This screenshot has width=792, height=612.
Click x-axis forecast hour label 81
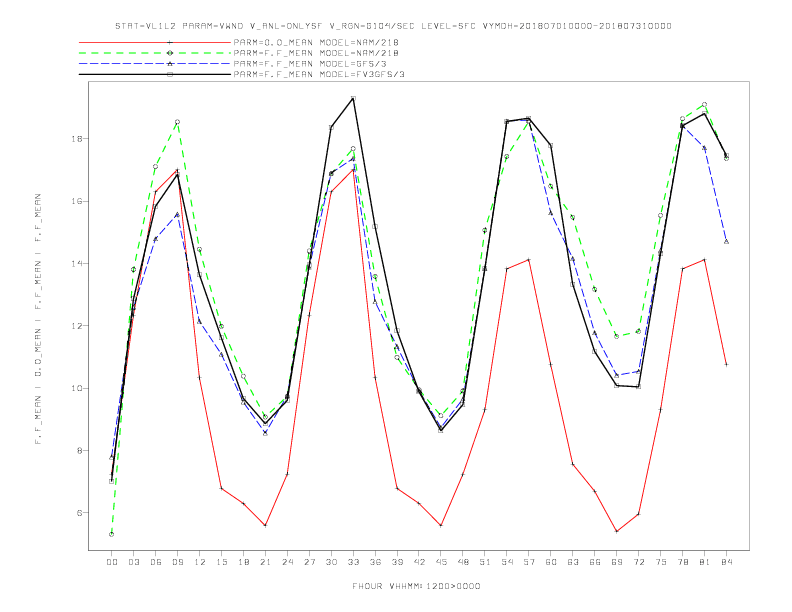coord(705,562)
